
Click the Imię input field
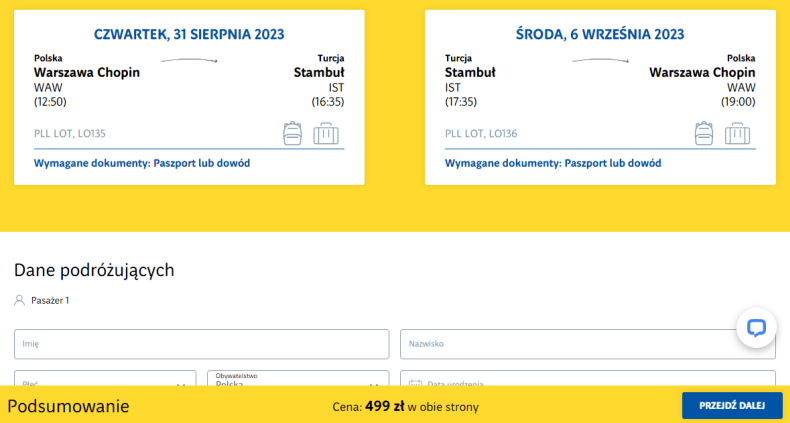tap(201, 344)
